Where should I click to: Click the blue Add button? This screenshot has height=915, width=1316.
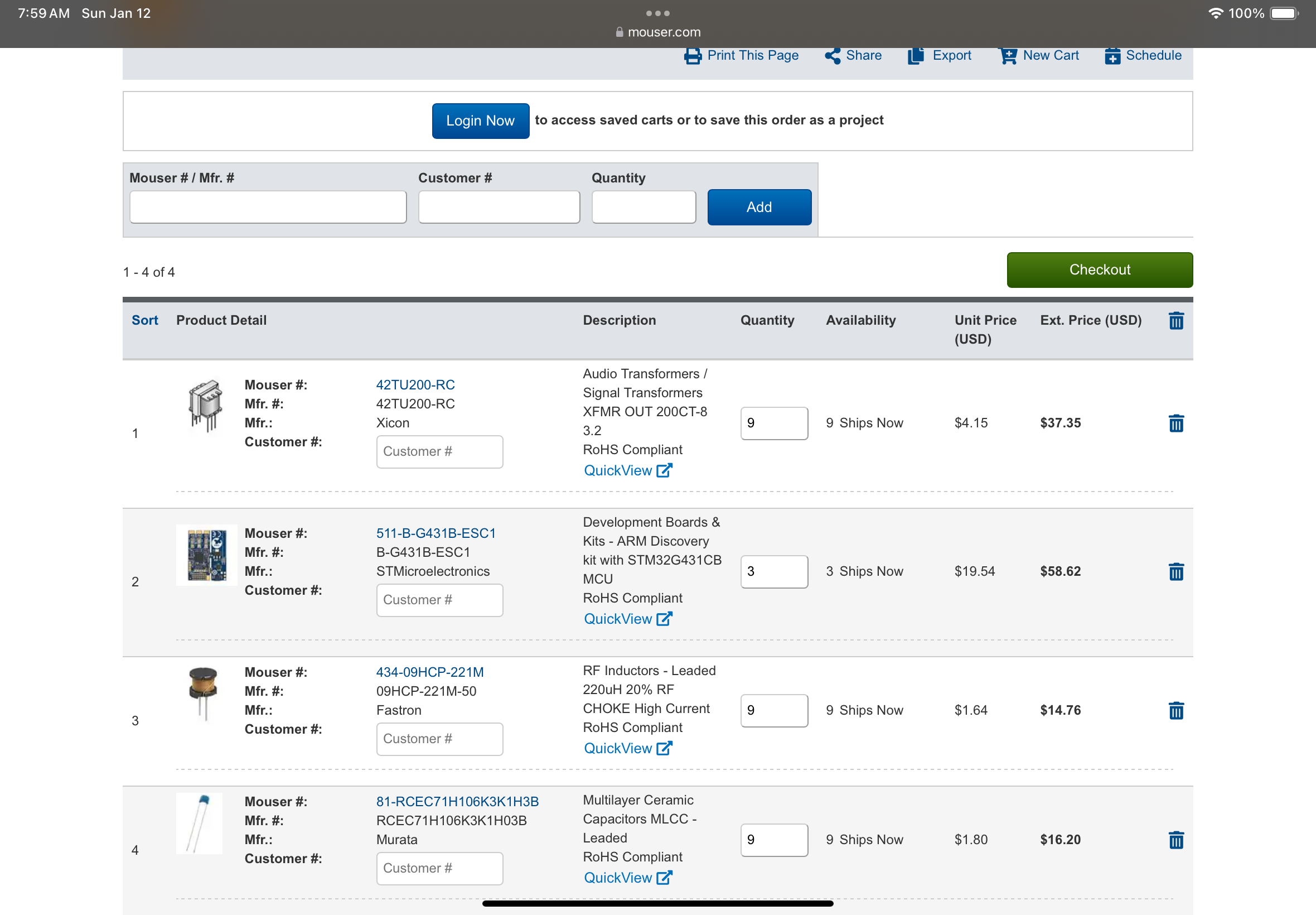point(759,207)
